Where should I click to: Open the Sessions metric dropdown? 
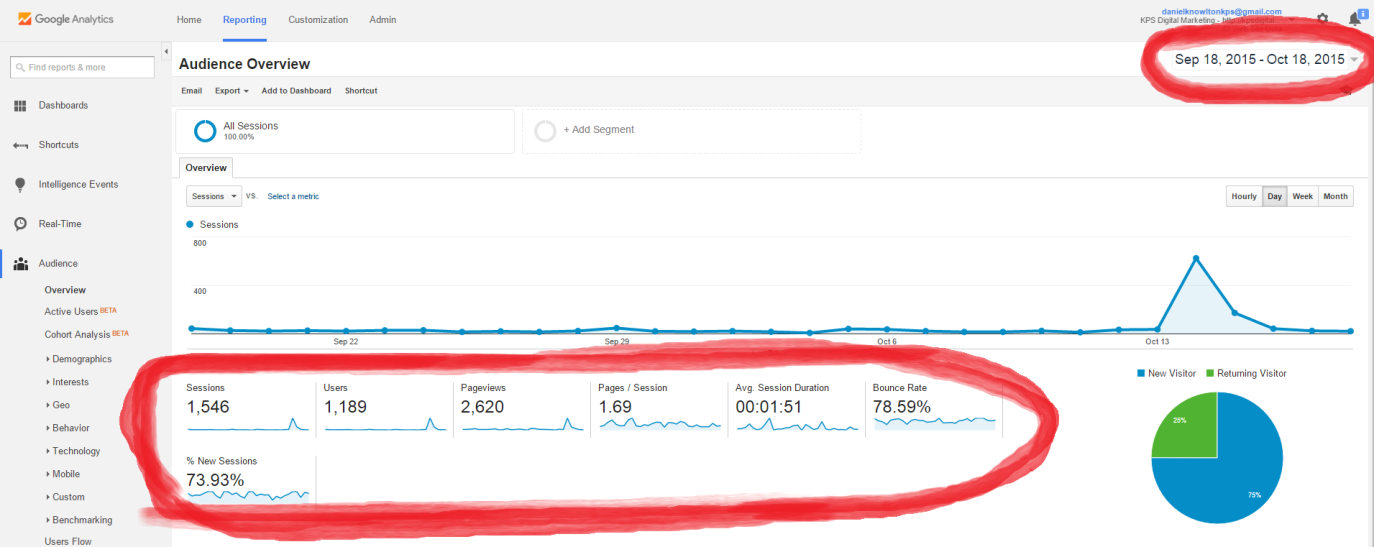pyautogui.click(x=214, y=196)
